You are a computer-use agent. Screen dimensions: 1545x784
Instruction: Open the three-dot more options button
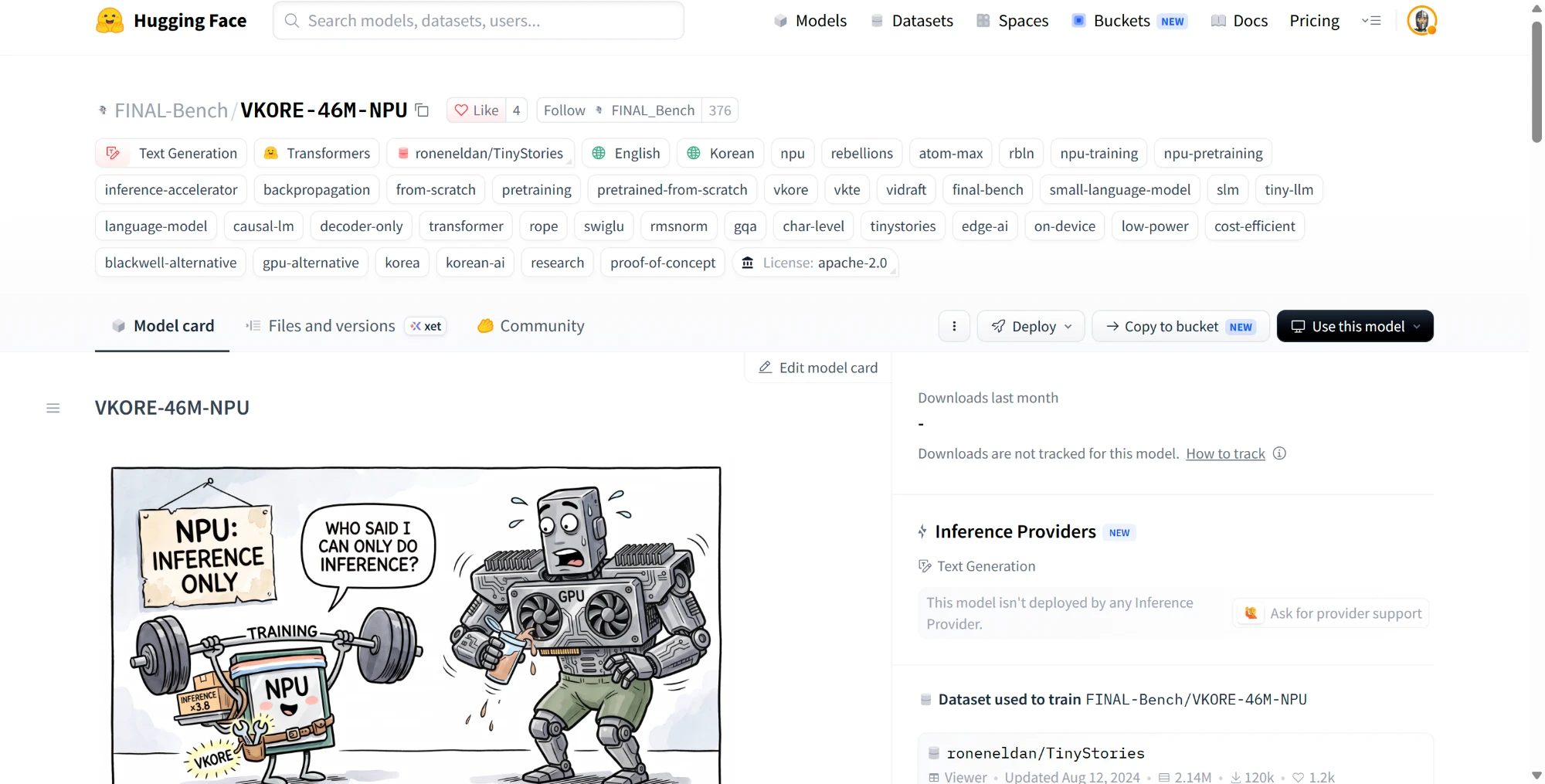[x=954, y=326]
